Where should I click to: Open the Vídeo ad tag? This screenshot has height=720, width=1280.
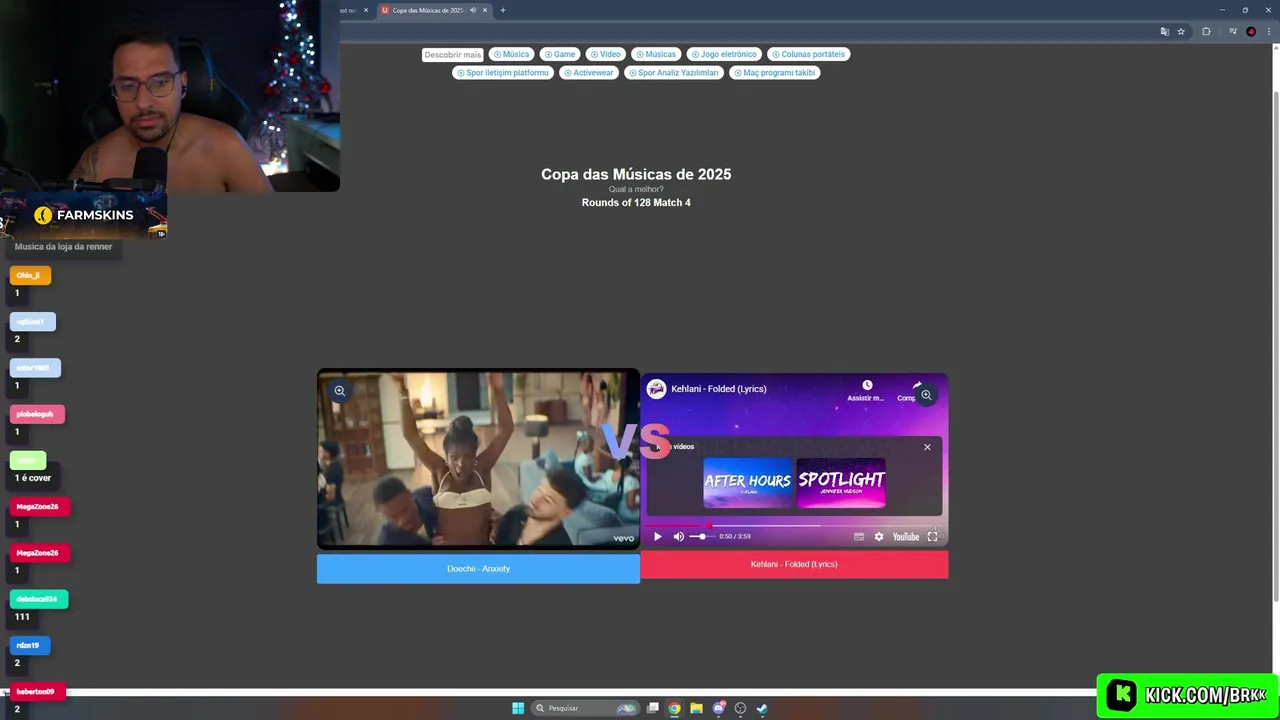pos(605,54)
